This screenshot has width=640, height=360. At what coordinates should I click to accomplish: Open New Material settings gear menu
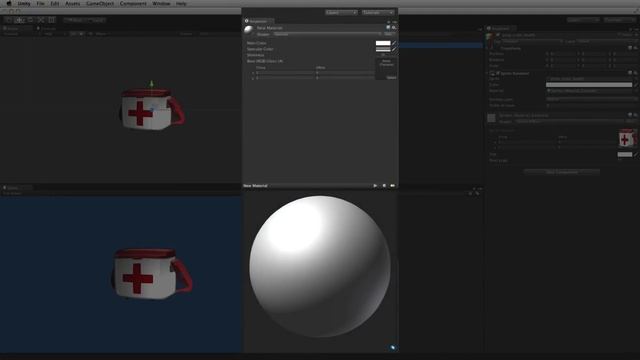click(394, 27)
